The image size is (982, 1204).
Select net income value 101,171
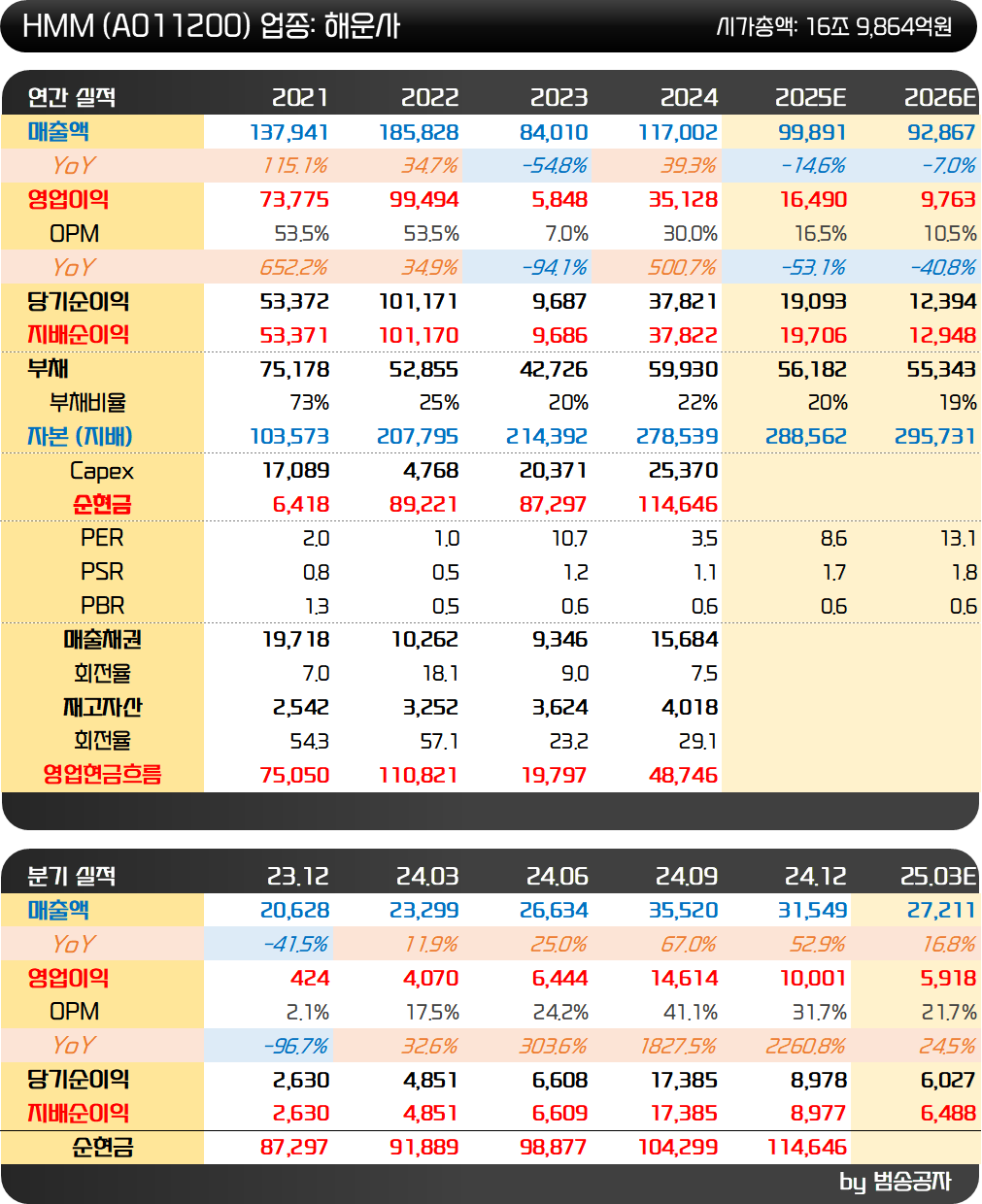[x=419, y=302]
